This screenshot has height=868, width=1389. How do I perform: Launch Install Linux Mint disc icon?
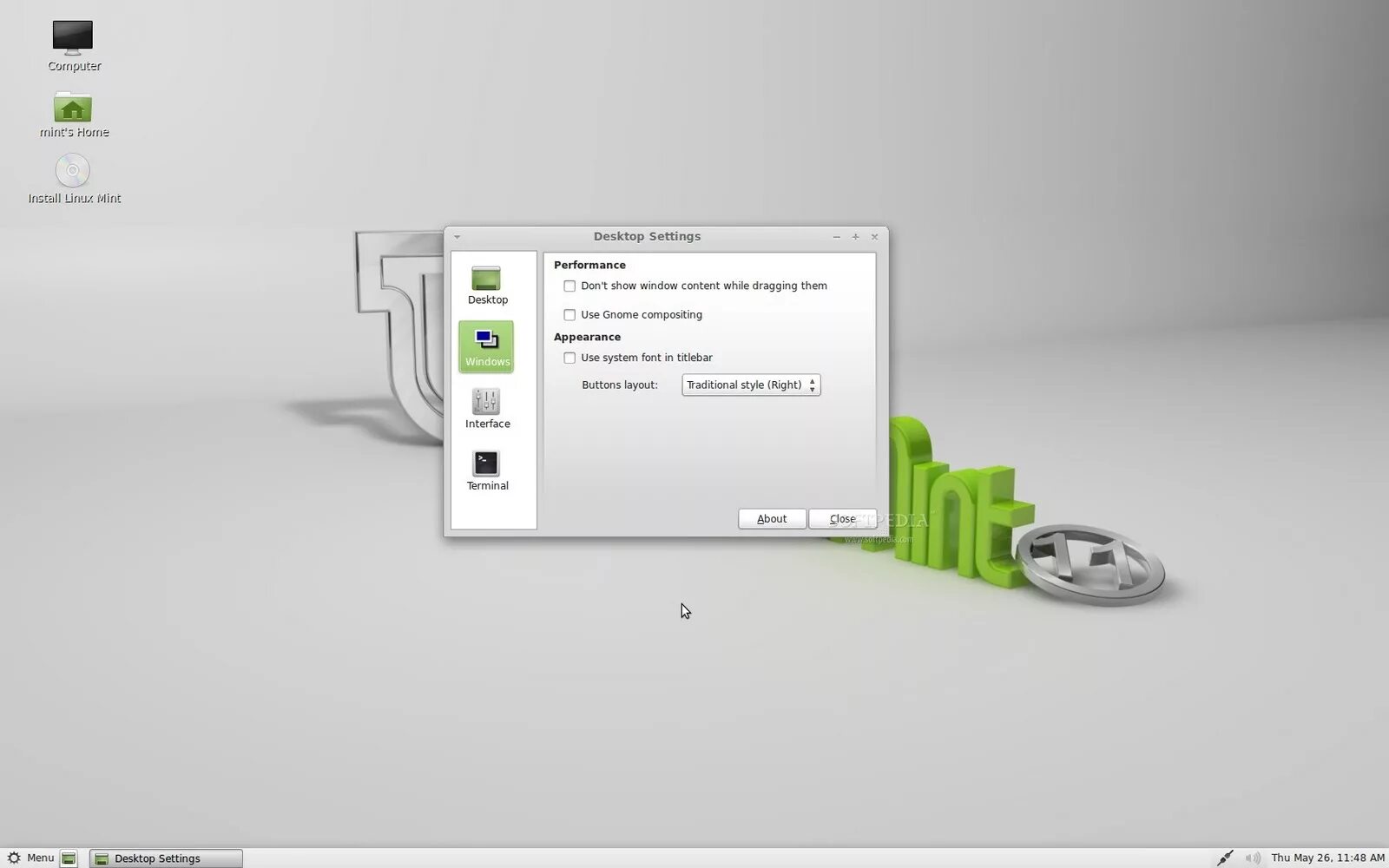[x=74, y=180]
